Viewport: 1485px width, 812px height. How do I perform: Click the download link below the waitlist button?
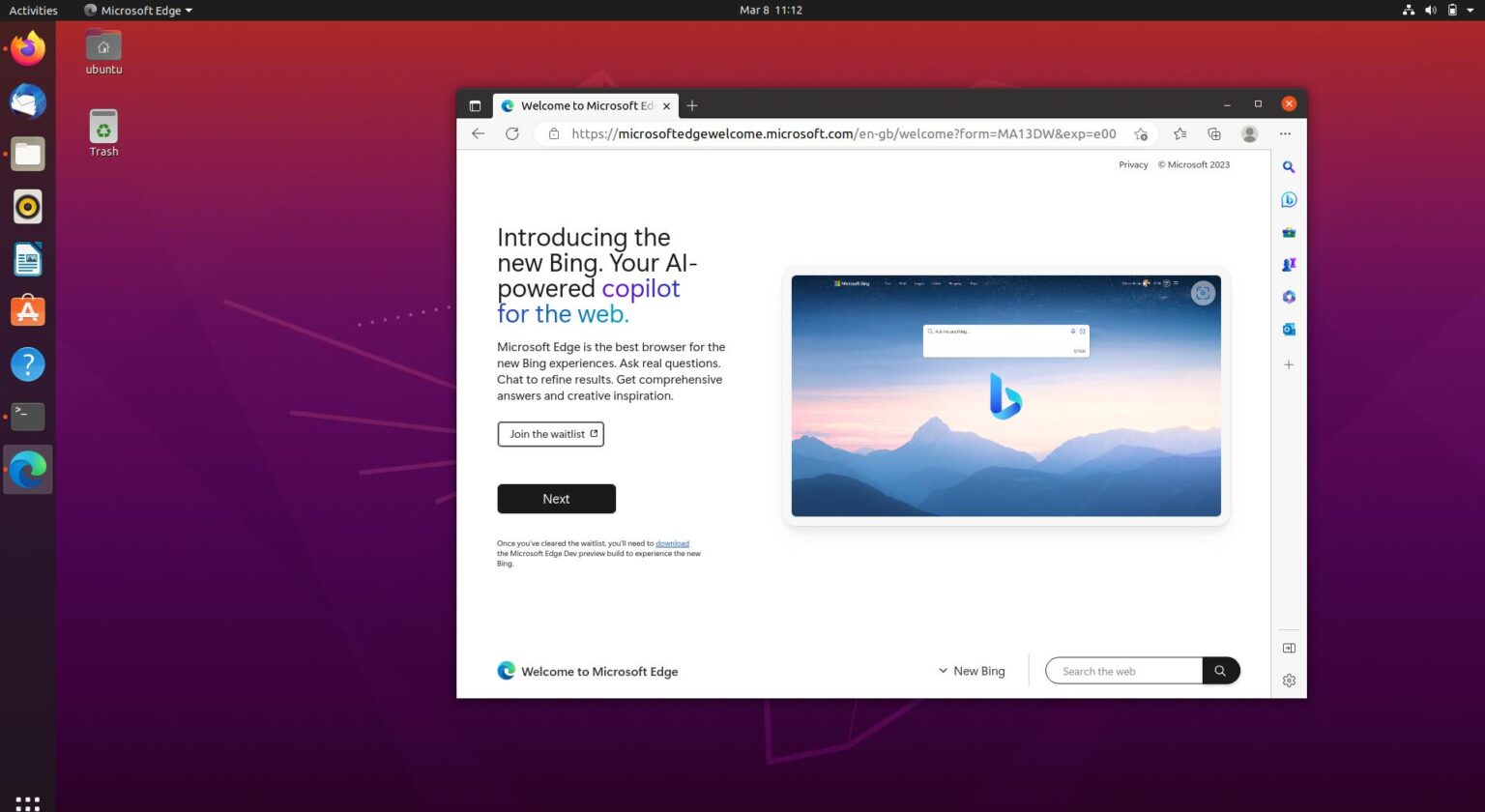pyautogui.click(x=672, y=543)
